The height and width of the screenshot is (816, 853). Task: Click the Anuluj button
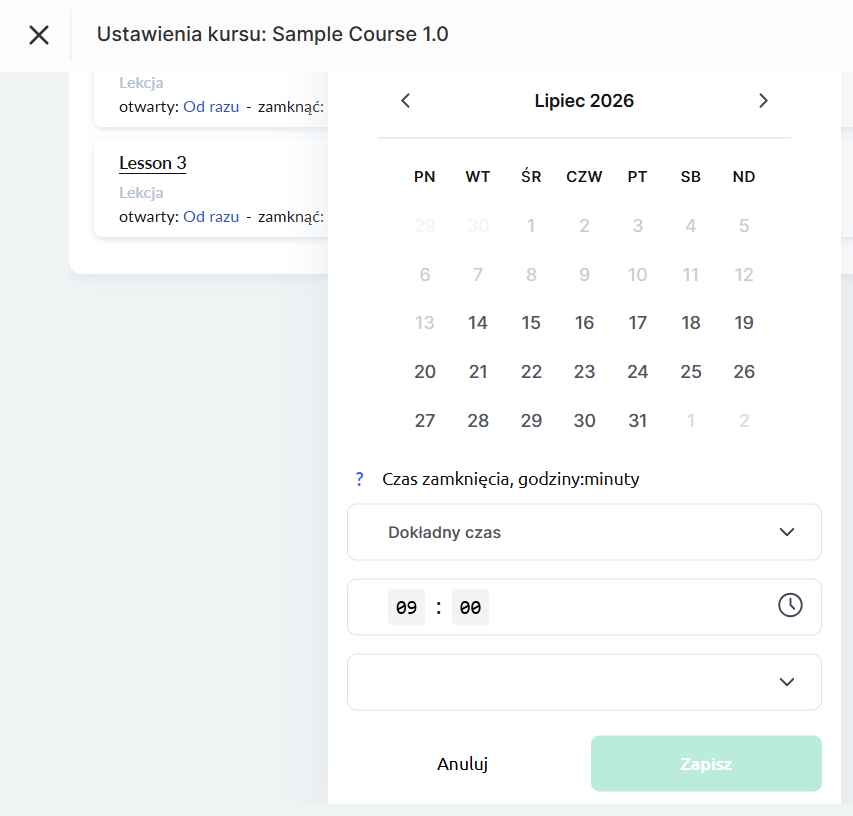pos(462,764)
